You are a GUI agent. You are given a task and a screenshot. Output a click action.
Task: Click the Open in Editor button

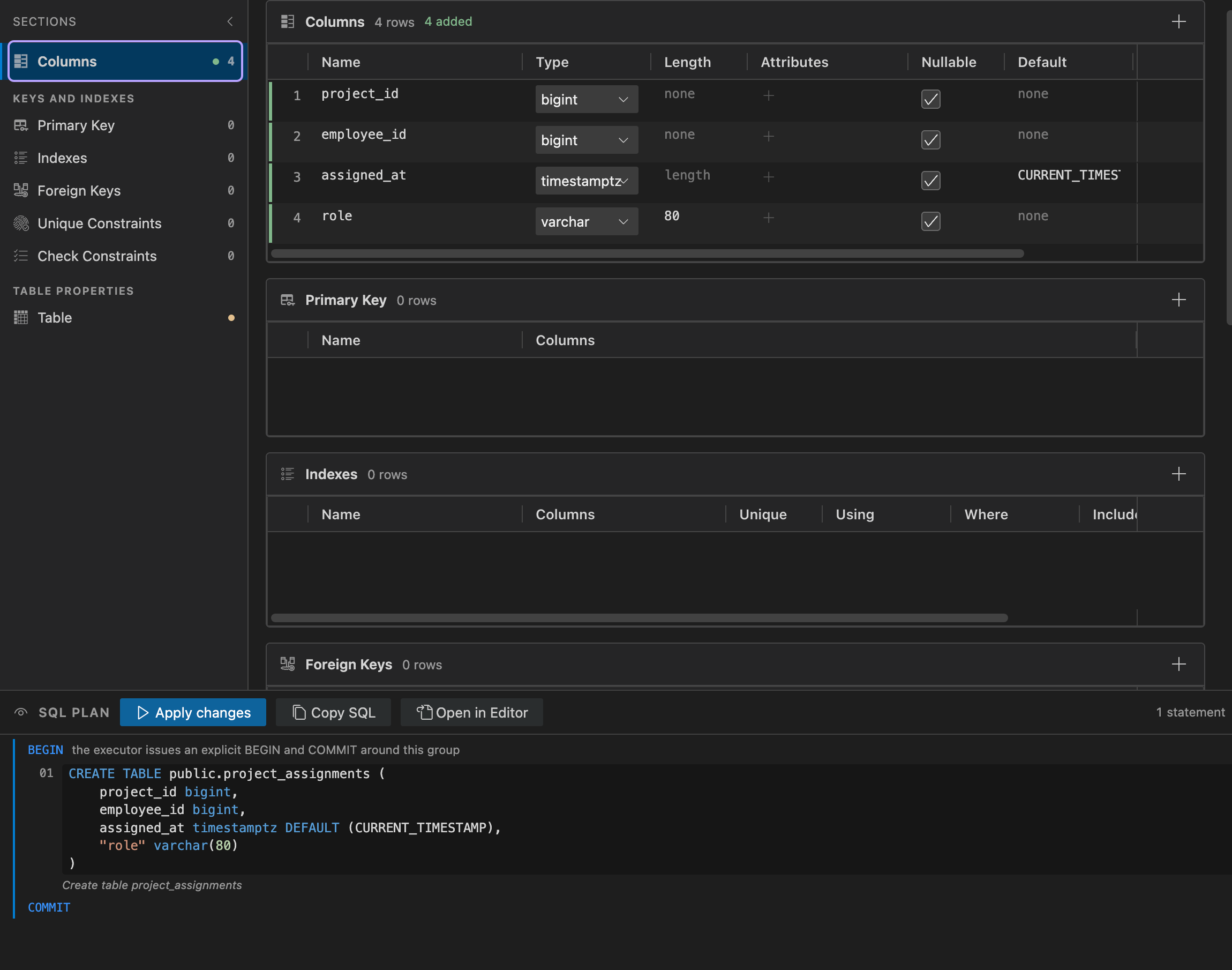471,712
